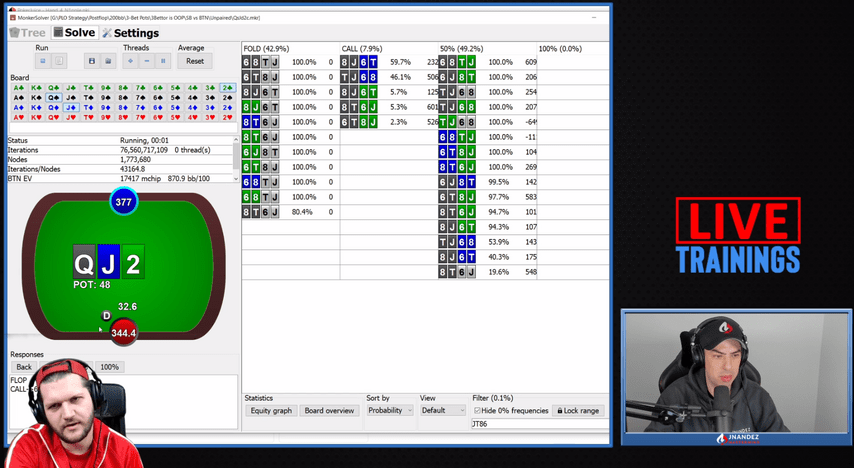Toggle the 6 of spades board card
Image resolution: width=854 pixels, height=468 pixels.
[x=158, y=98]
